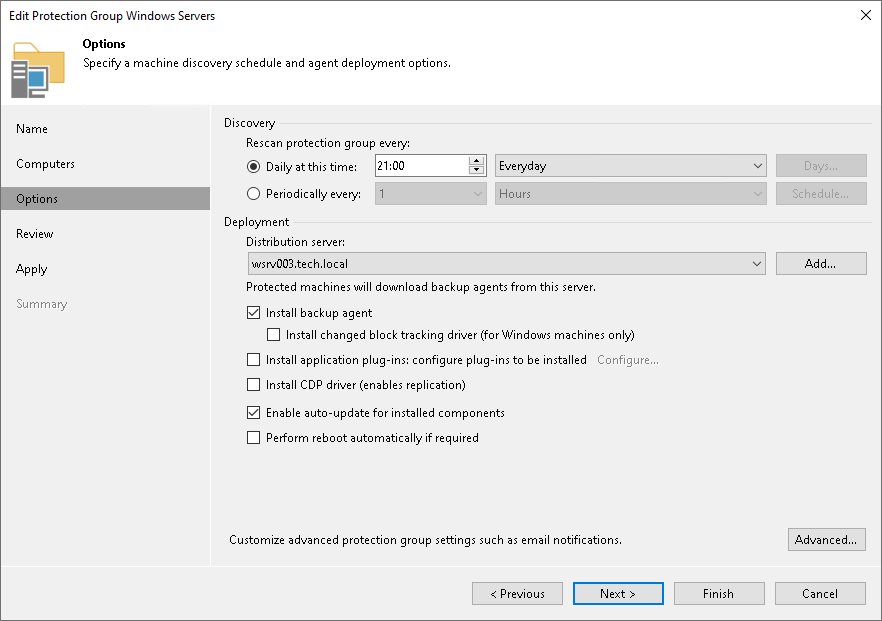882x621 pixels.
Task: Add a new distribution server
Action: (821, 263)
